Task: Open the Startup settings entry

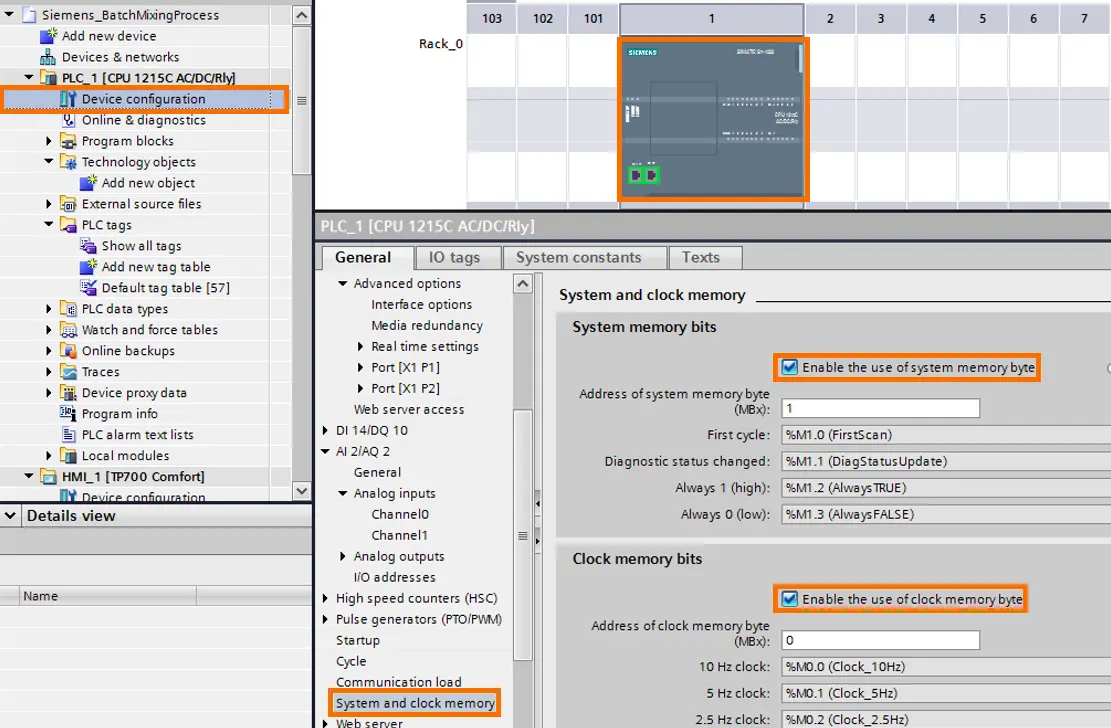Action: coord(358,640)
